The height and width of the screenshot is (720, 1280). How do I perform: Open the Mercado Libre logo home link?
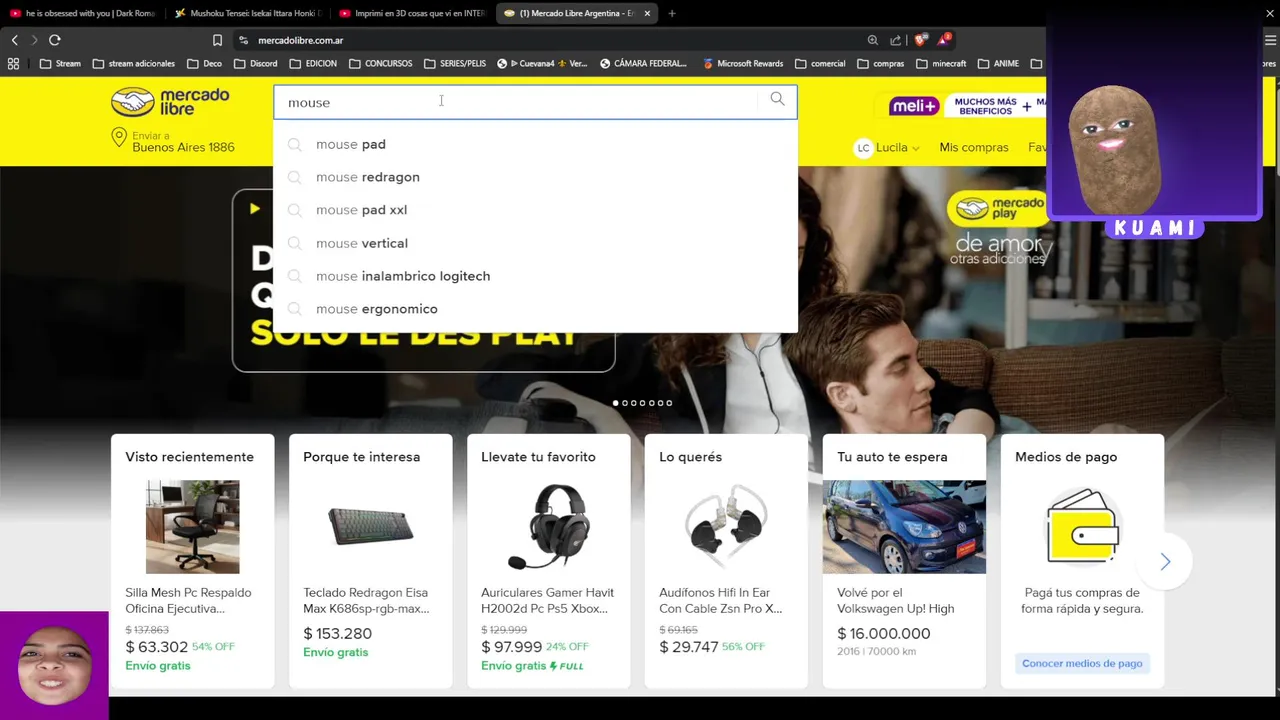pyautogui.click(x=170, y=101)
